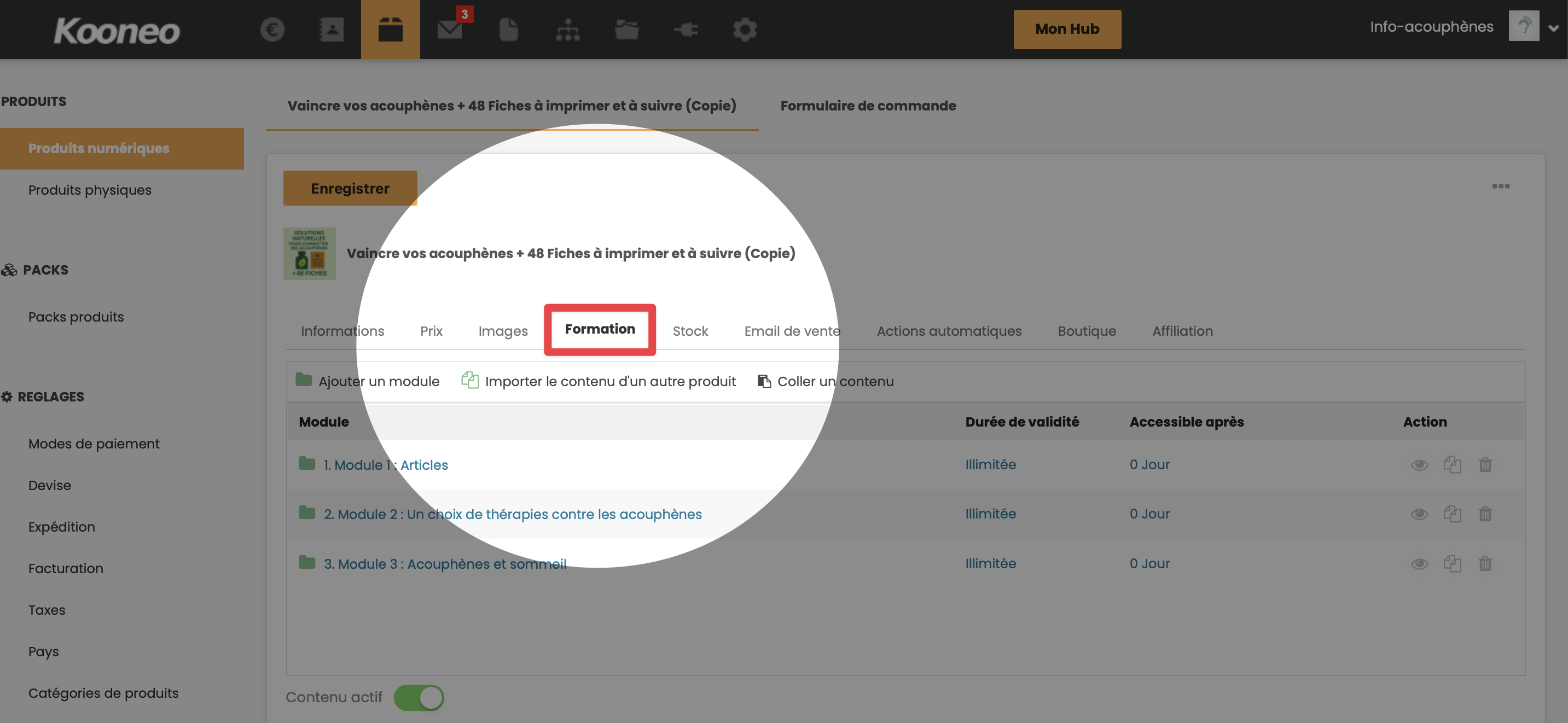Open the mail icon with badge 3
The height and width of the screenshot is (723, 1568).
[x=450, y=29]
